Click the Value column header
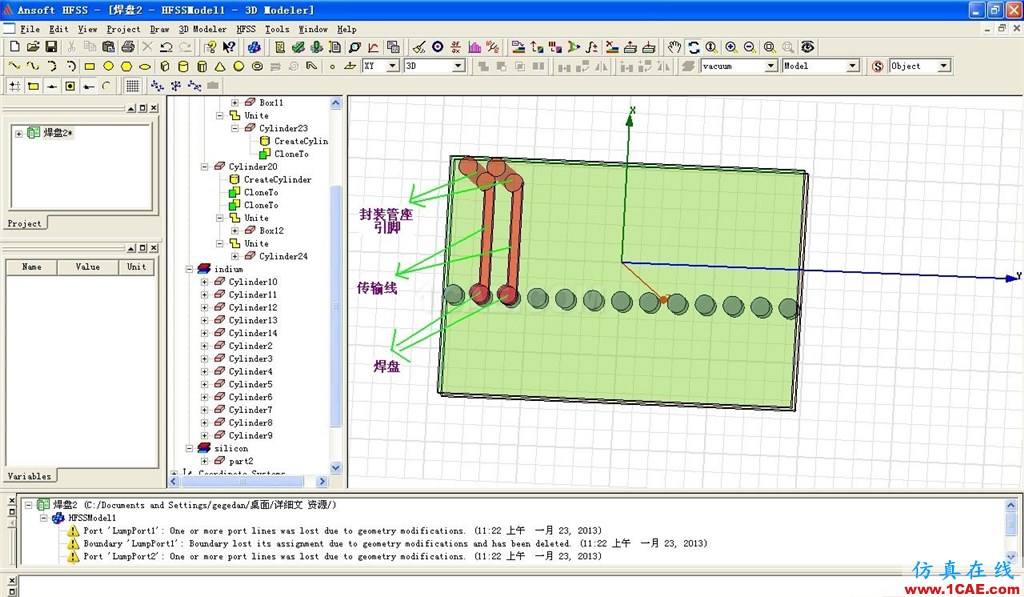Image resolution: width=1024 pixels, height=597 pixels. coord(88,266)
